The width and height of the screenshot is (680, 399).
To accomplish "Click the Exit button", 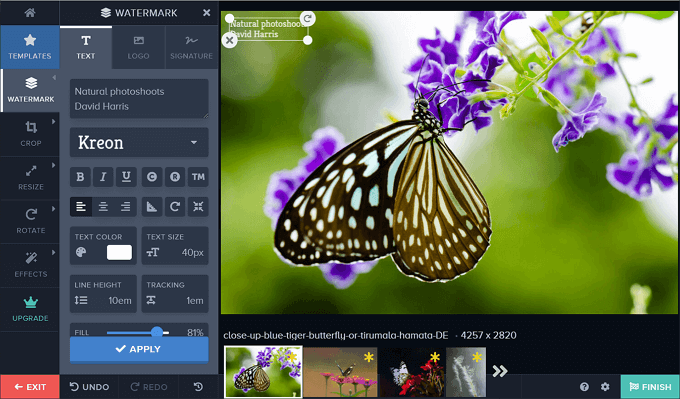I will [x=30, y=387].
